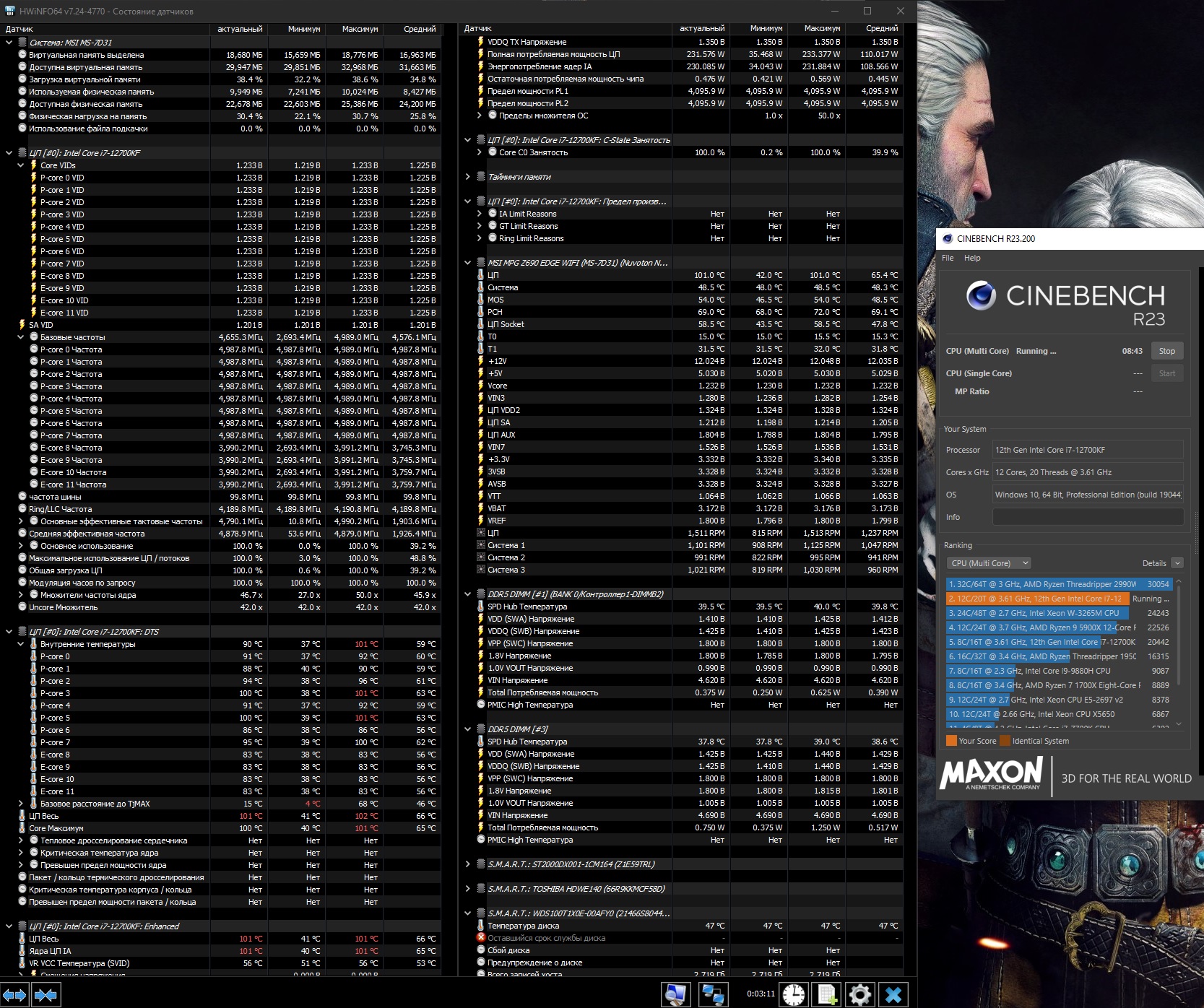Screen dimensions: 1204x1008
Task: Reset sensor statistics with the clock icon
Action: [794, 995]
